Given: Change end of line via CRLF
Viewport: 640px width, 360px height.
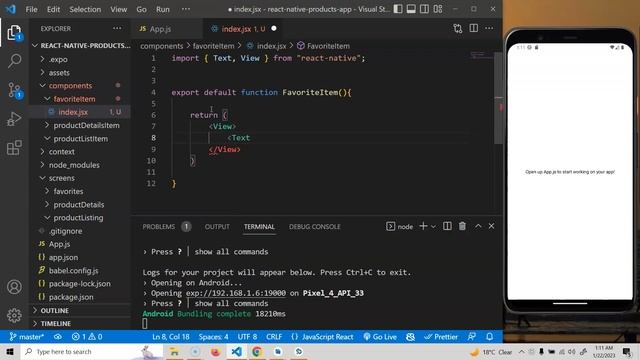Looking at the screenshot, I should tap(274, 337).
